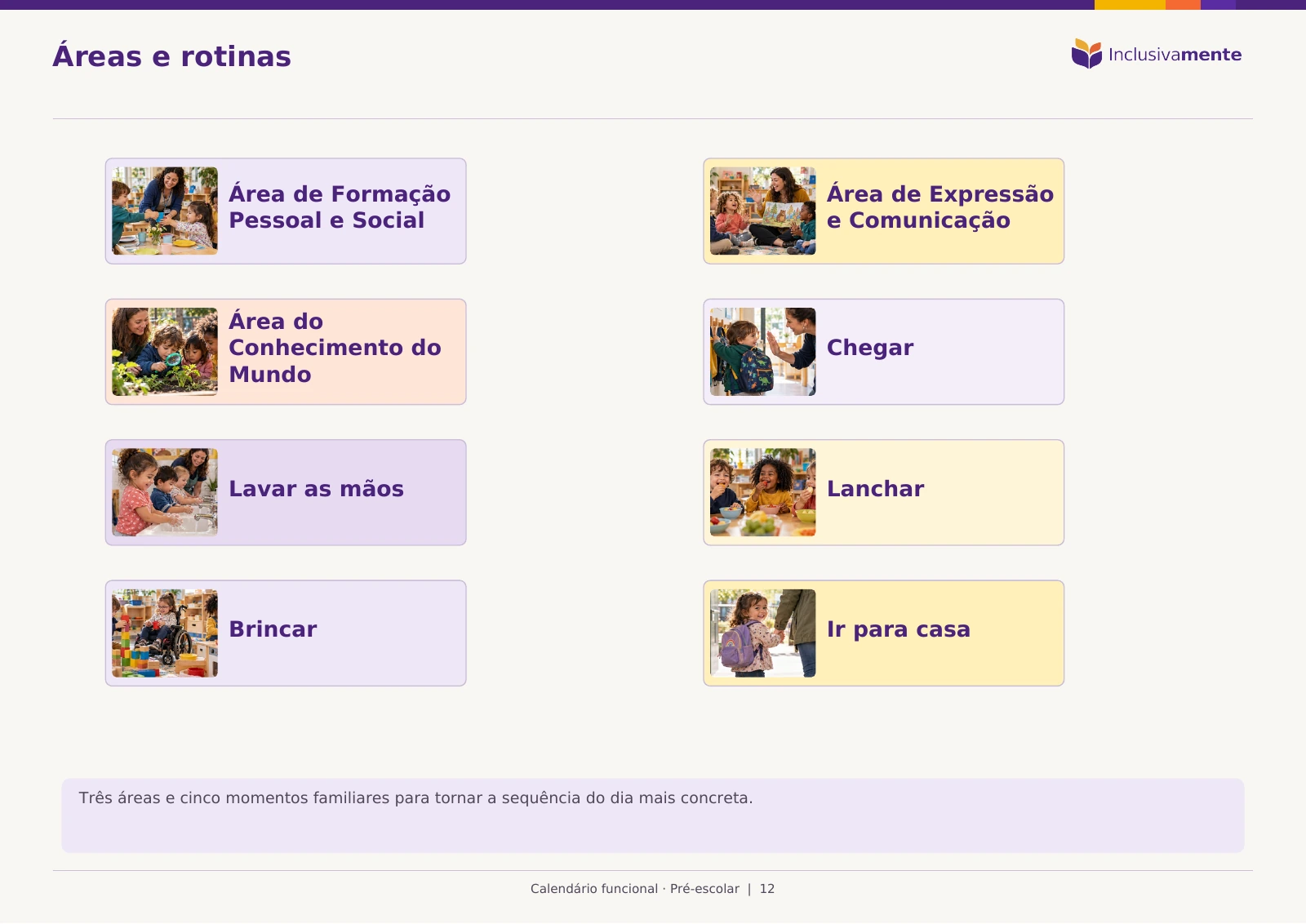Click the "Inclusivamente" brand name text

click(1175, 55)
